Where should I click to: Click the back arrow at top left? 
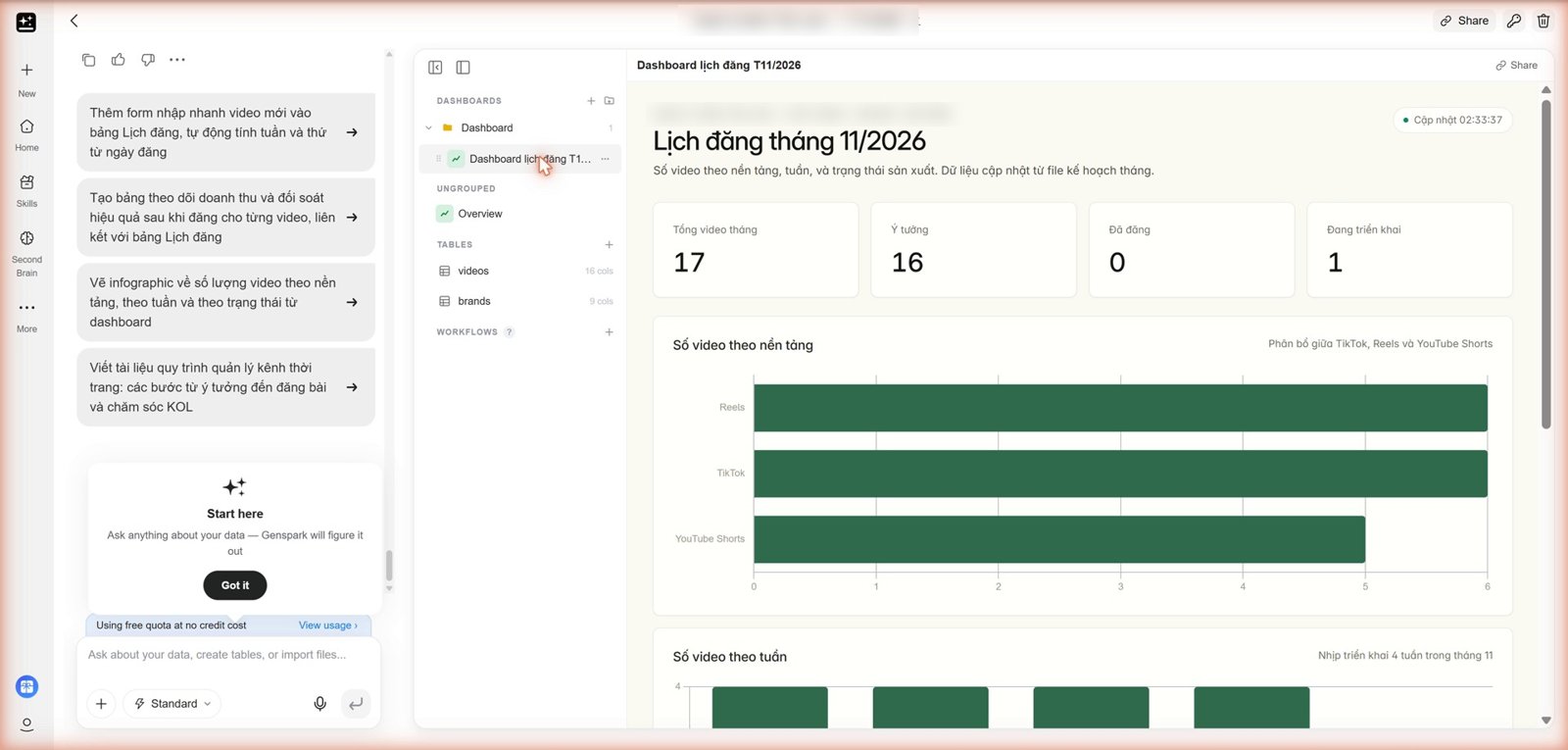click(x=73, y=21)
